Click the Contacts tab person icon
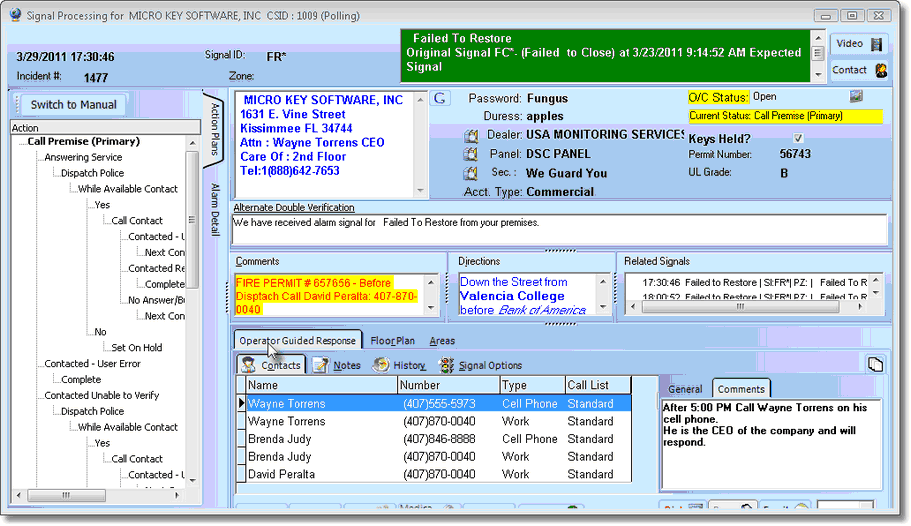This screenshot has height=526, width=911. [x=249, y=365]
